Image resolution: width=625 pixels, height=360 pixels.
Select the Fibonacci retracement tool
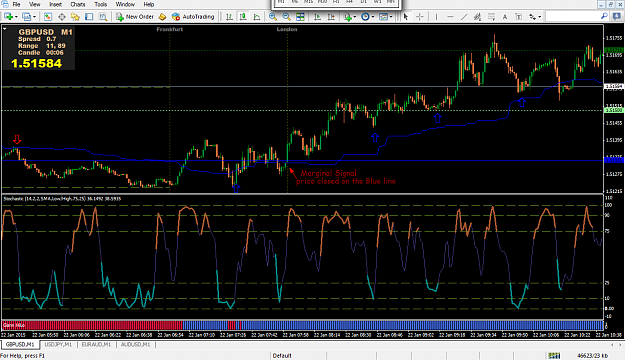coord(491,17)
